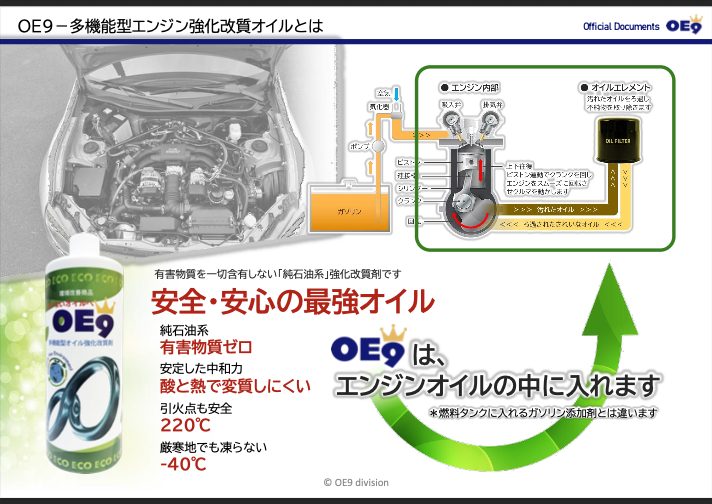
Task: Click the red '220℃' value
Action: [x=185, y=425]
